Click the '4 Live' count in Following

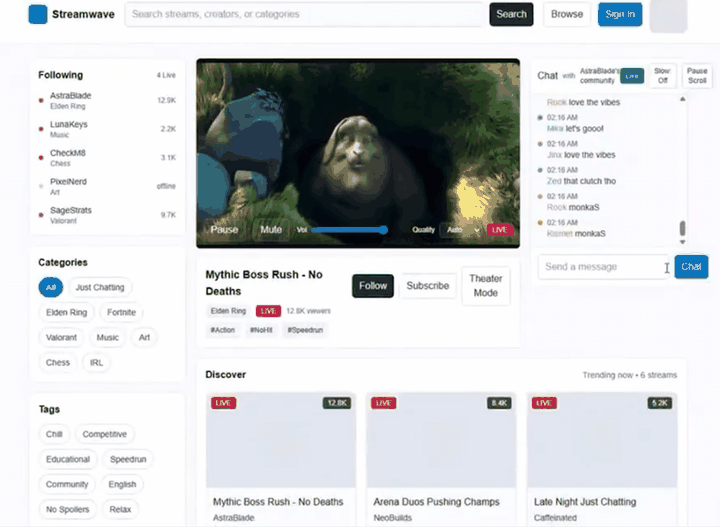click(x=166, y=75)
